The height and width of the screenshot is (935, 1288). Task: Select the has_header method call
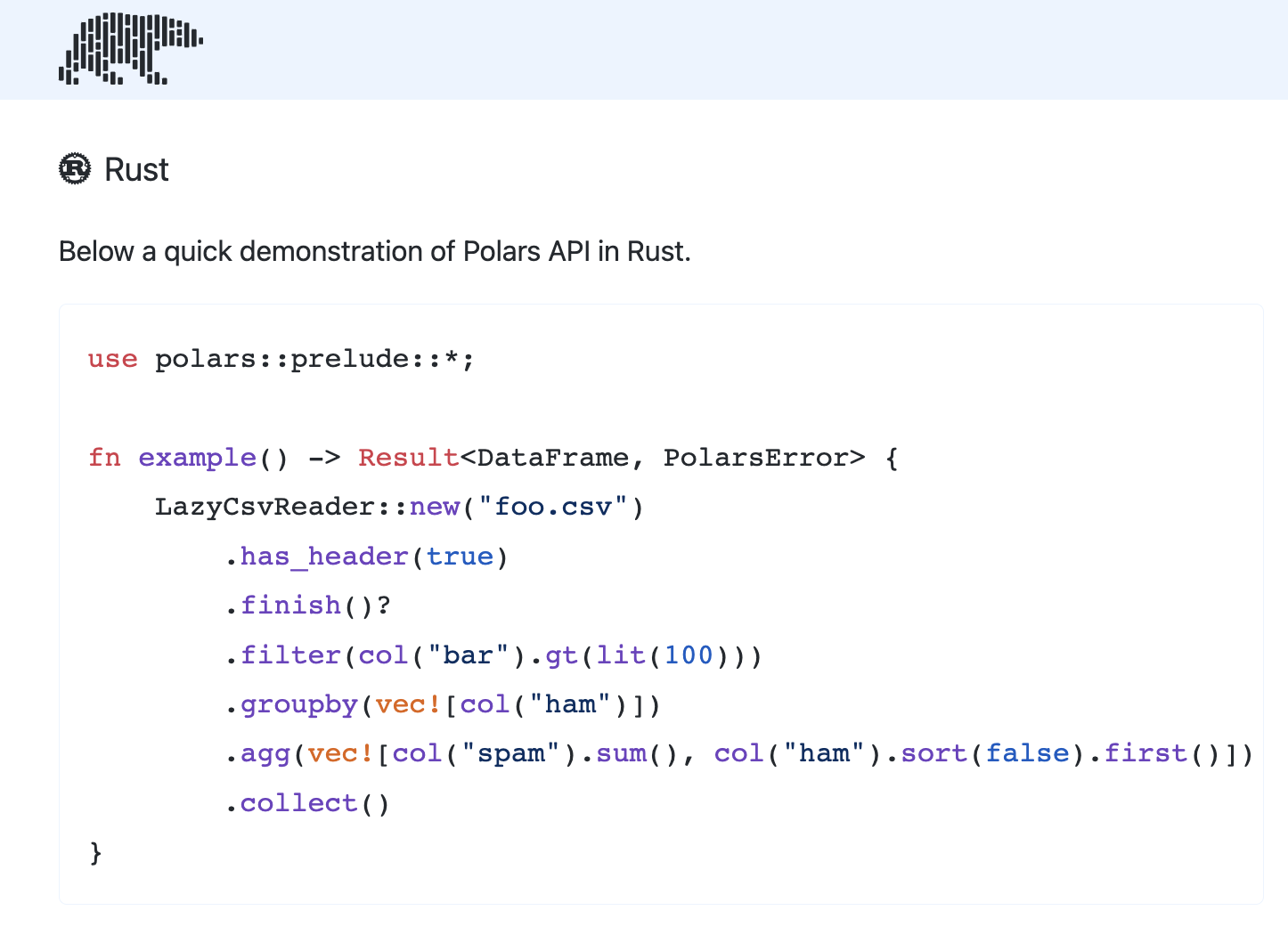[323, 556]
